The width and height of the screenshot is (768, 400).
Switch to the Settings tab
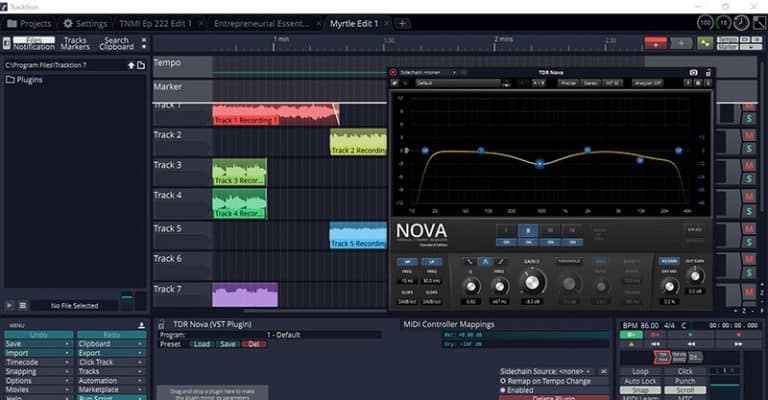(85, 23)
